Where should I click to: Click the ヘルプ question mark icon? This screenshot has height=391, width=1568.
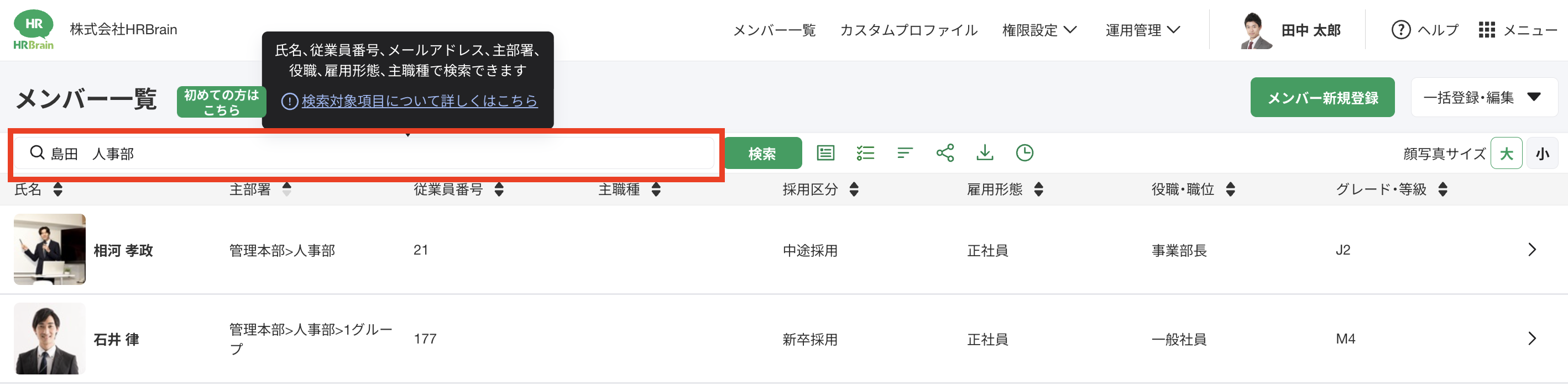click(x=1400, y=30)
